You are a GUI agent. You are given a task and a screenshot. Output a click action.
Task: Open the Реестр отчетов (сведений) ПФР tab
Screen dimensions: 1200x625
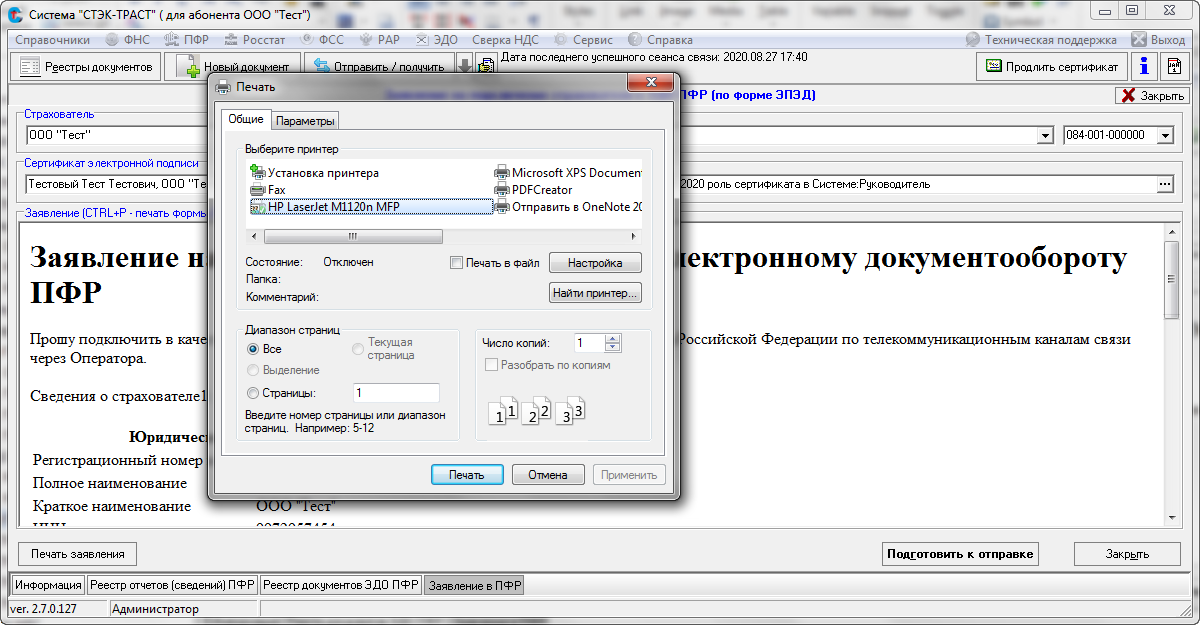pyautogui.click(x=172, y=585)
